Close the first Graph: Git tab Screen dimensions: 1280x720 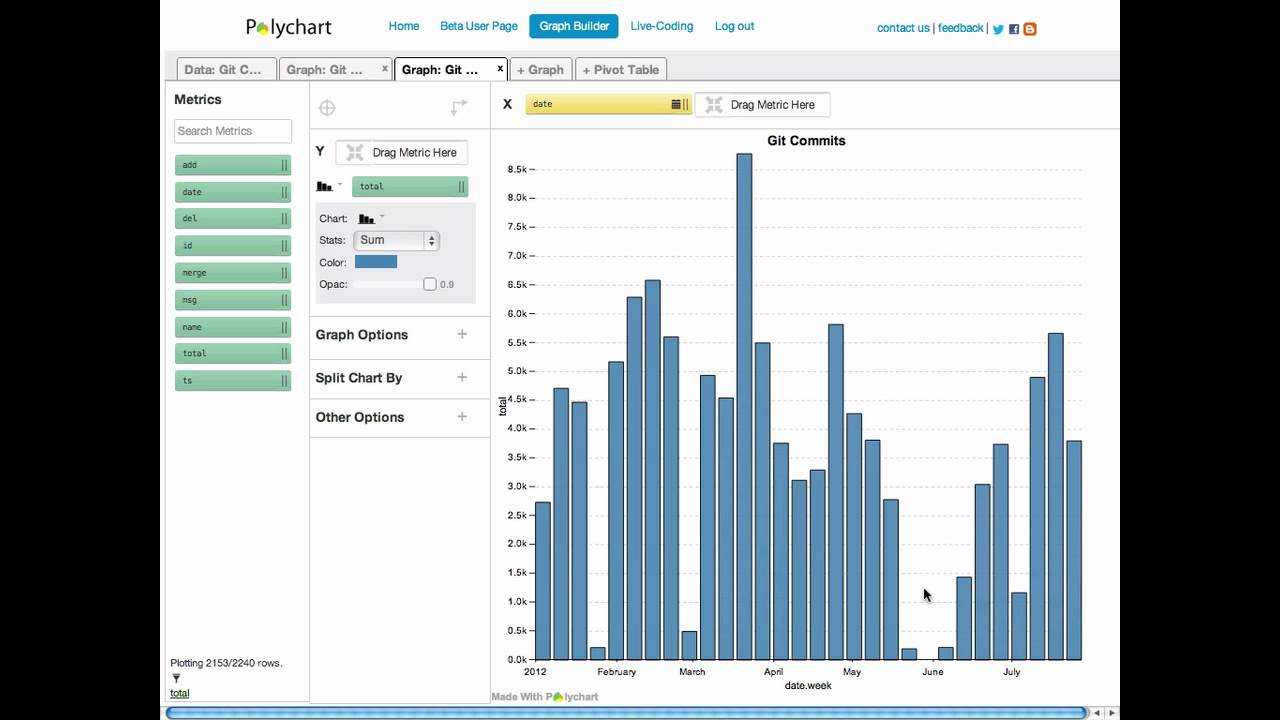[384, 69]
